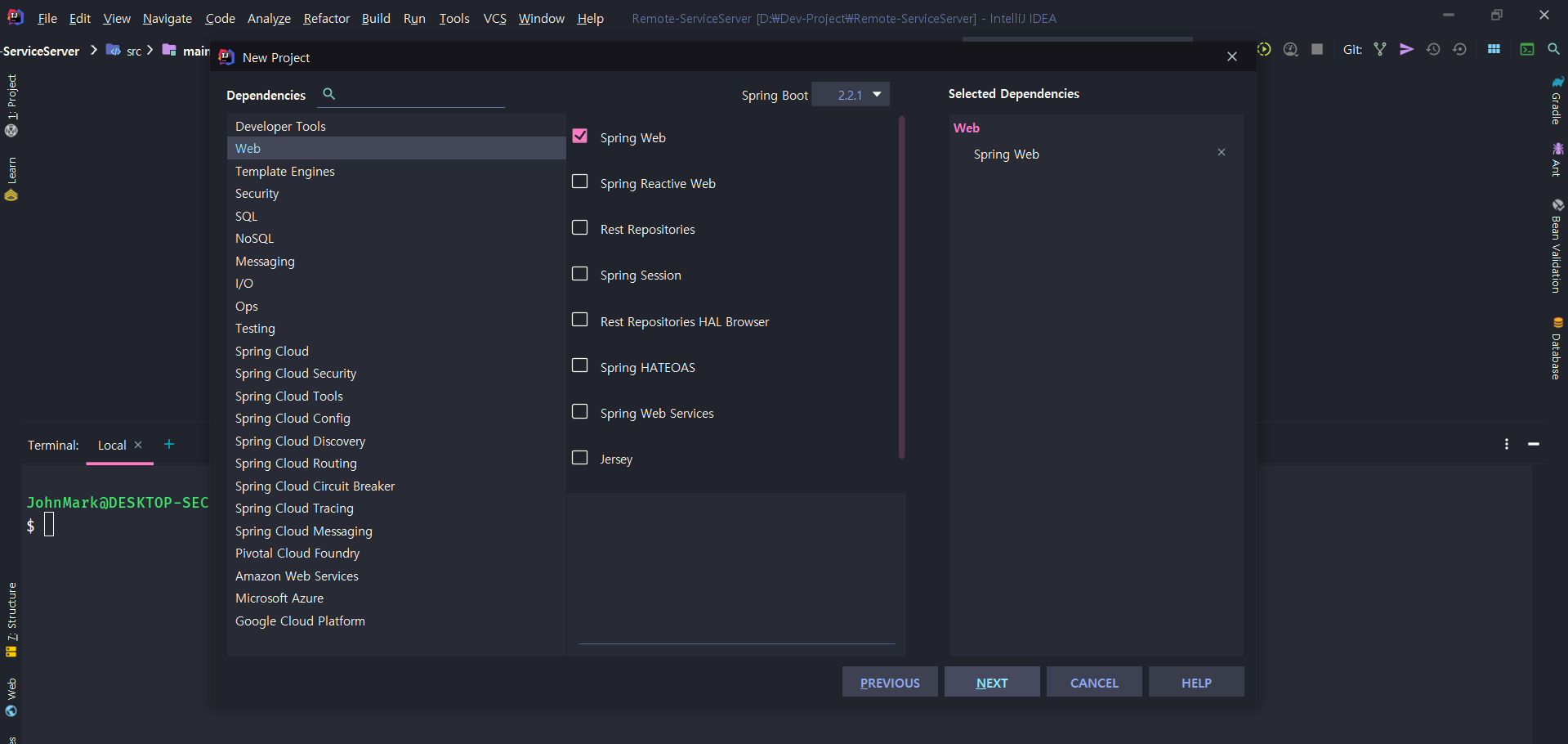The width and height of the screenshot is (1568, 744).
Task: Click Spring Web in Selected Dependencies
Action: (1006, 154)
